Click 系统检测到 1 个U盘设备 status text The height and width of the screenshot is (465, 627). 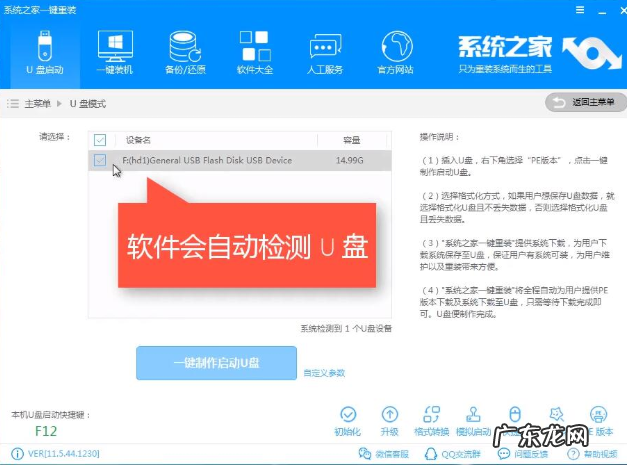click(x=346, y=329)
